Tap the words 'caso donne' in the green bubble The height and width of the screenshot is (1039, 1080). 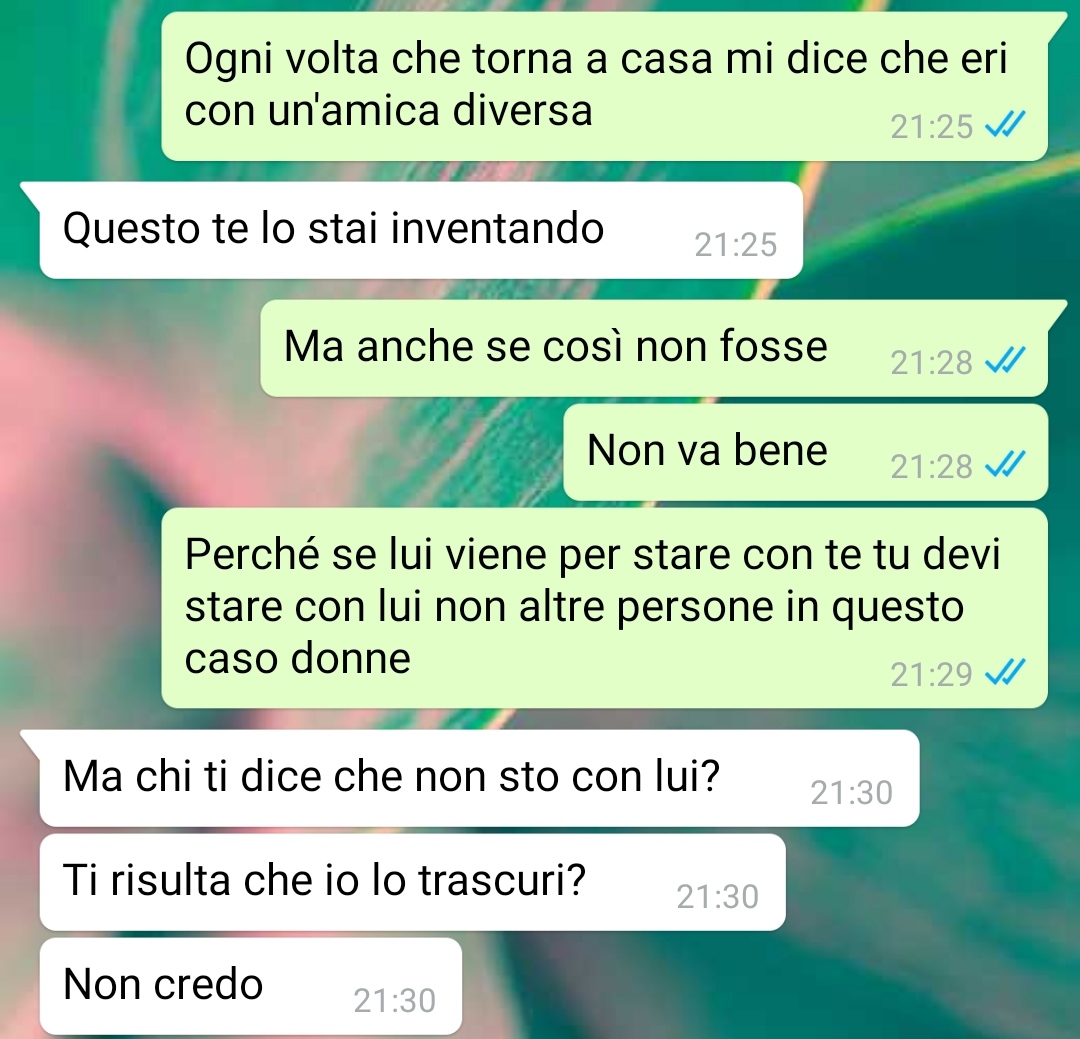(x=298, y=658)
